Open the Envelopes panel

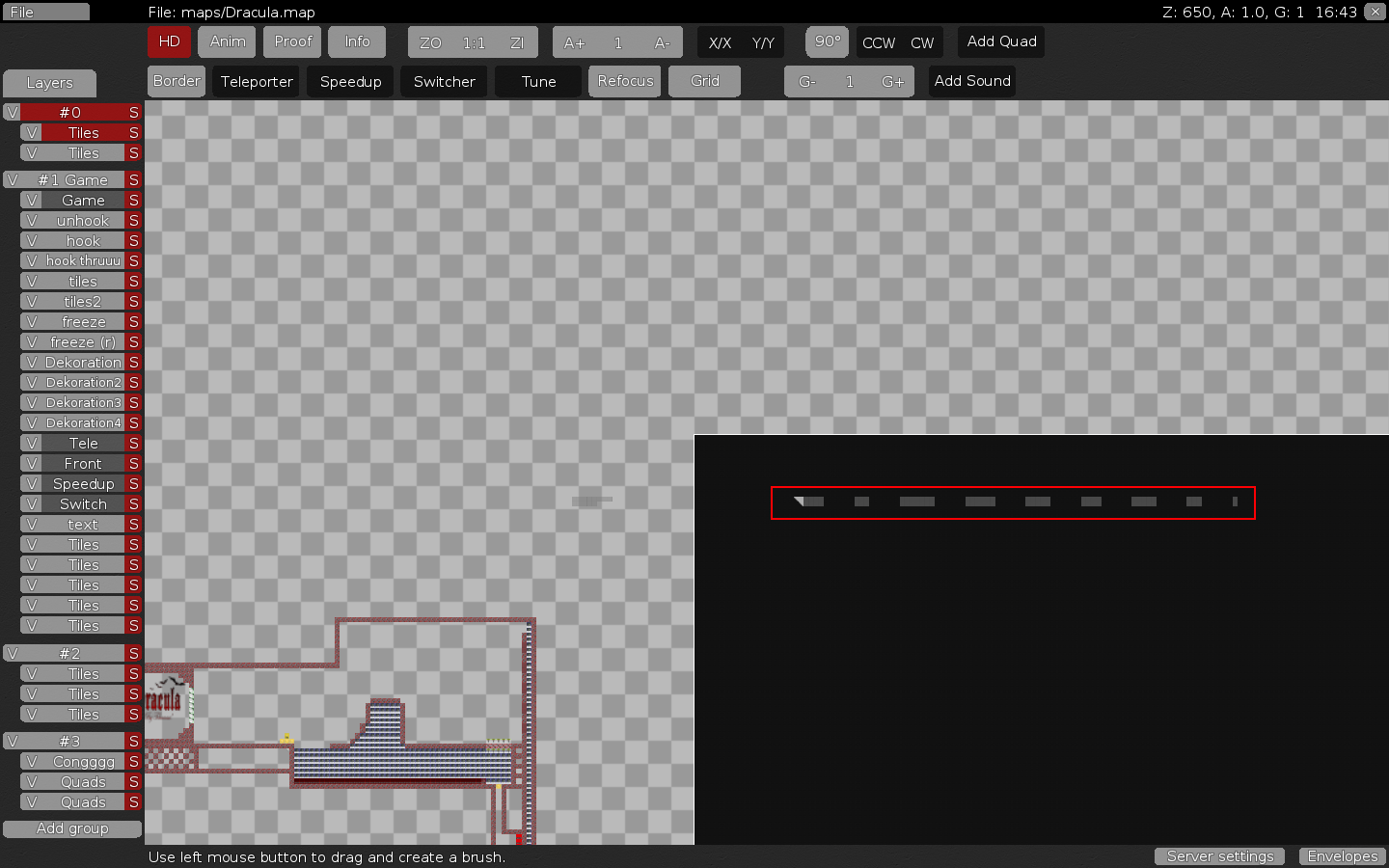tap(1342, 856)
